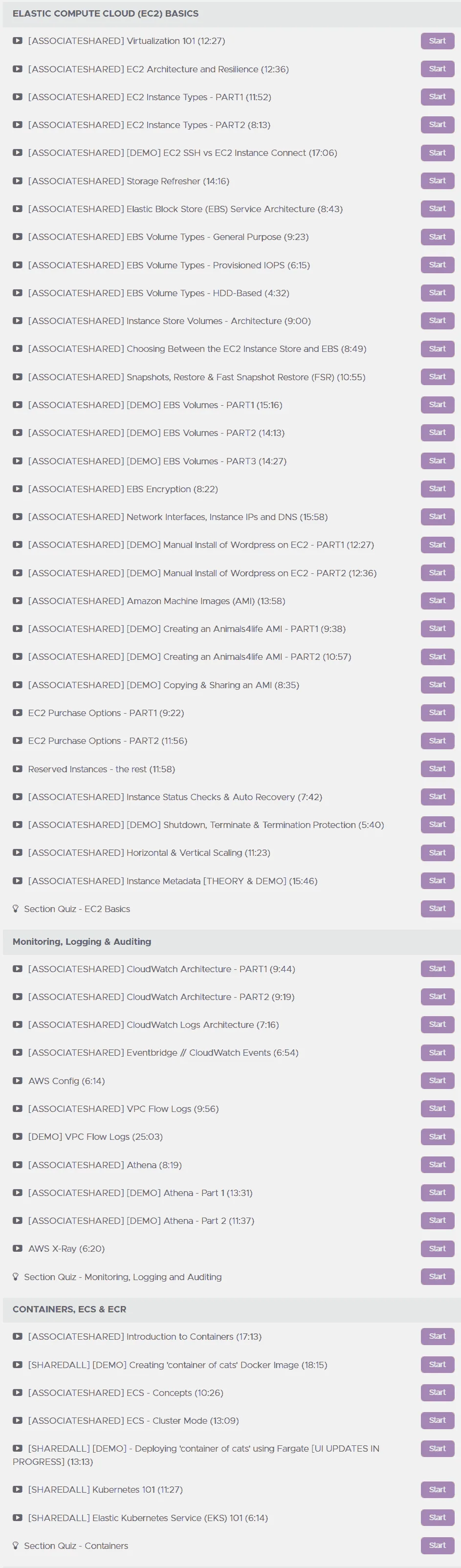Start the EC2 Architecture and Resilience lesson

pyautogui.click(x=437, y=69)
